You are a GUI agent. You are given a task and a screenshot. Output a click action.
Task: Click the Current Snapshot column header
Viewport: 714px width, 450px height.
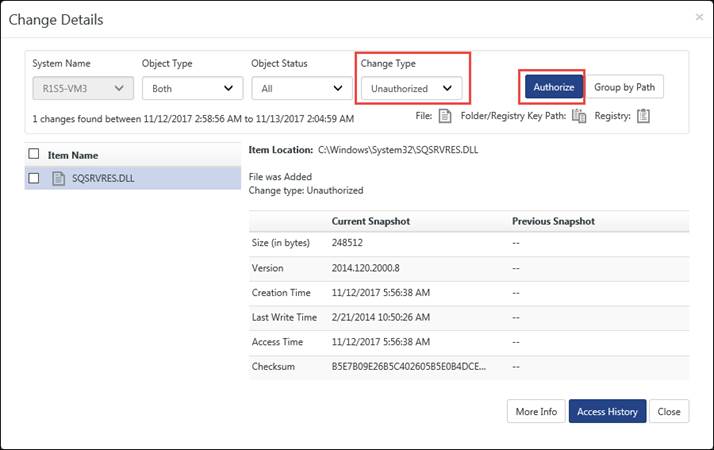[x=371, y=221]
